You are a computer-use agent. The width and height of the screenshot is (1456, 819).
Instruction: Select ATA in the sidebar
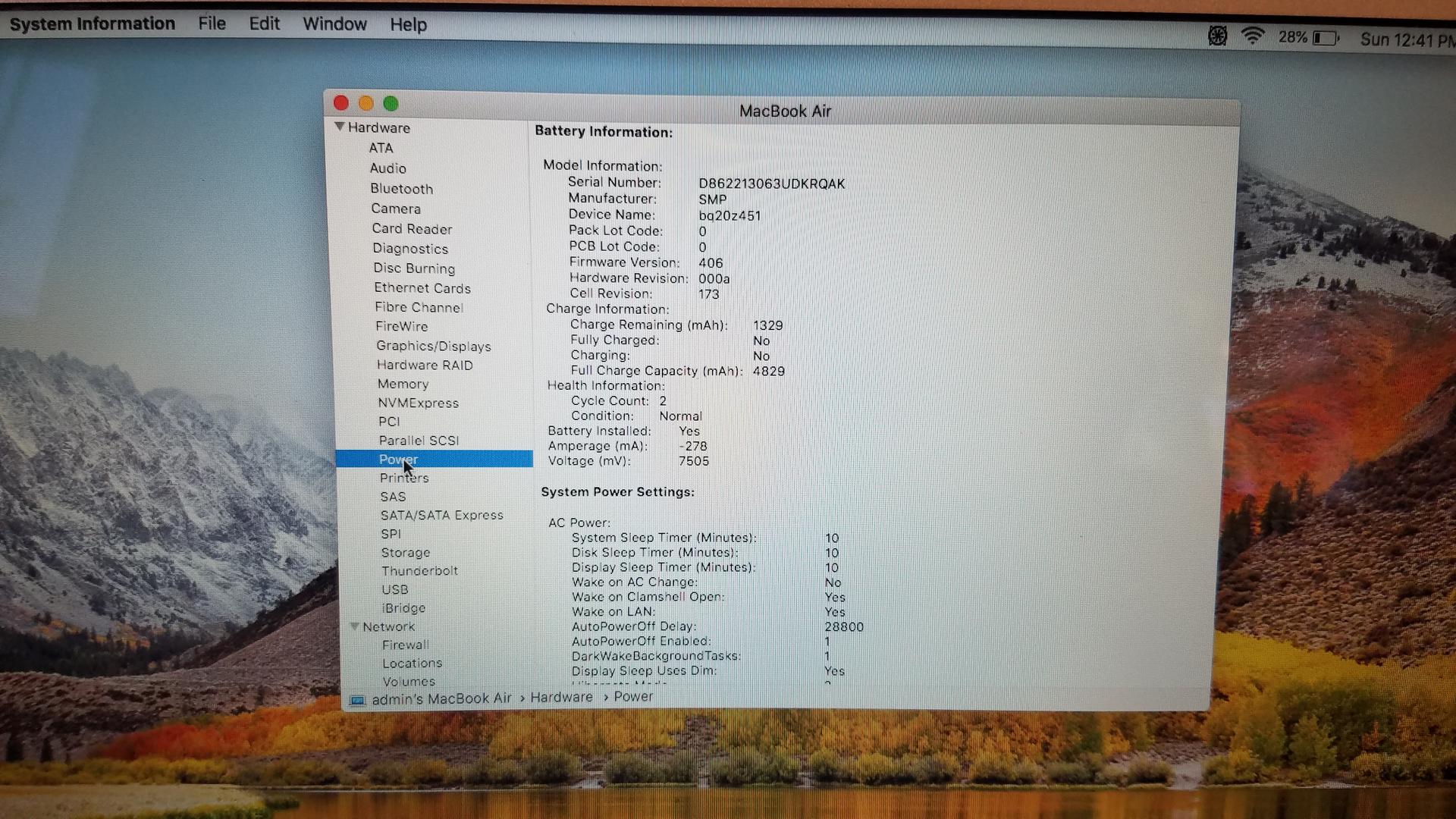(381, 148)
